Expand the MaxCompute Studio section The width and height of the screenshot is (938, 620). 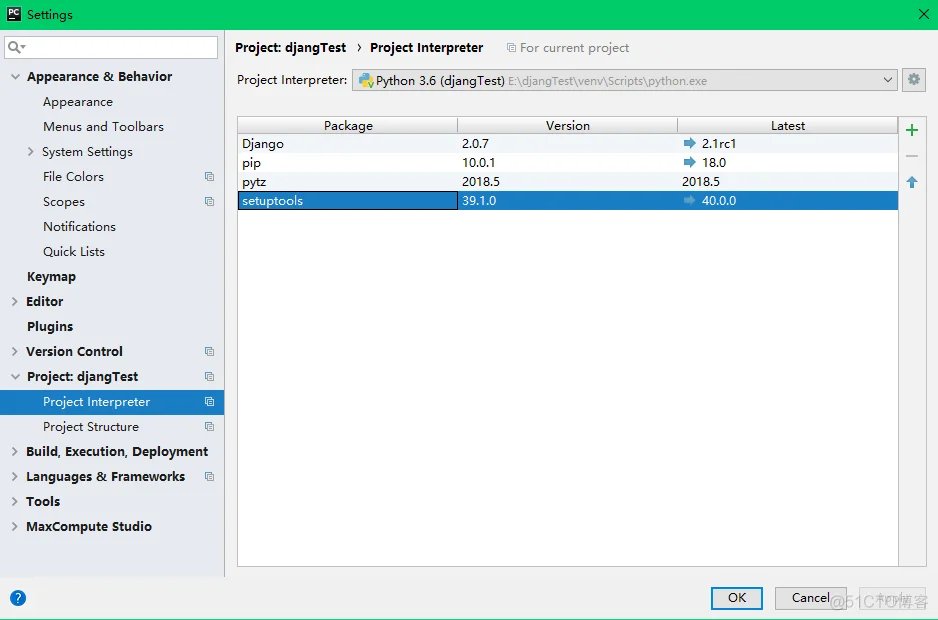(14, 527)
